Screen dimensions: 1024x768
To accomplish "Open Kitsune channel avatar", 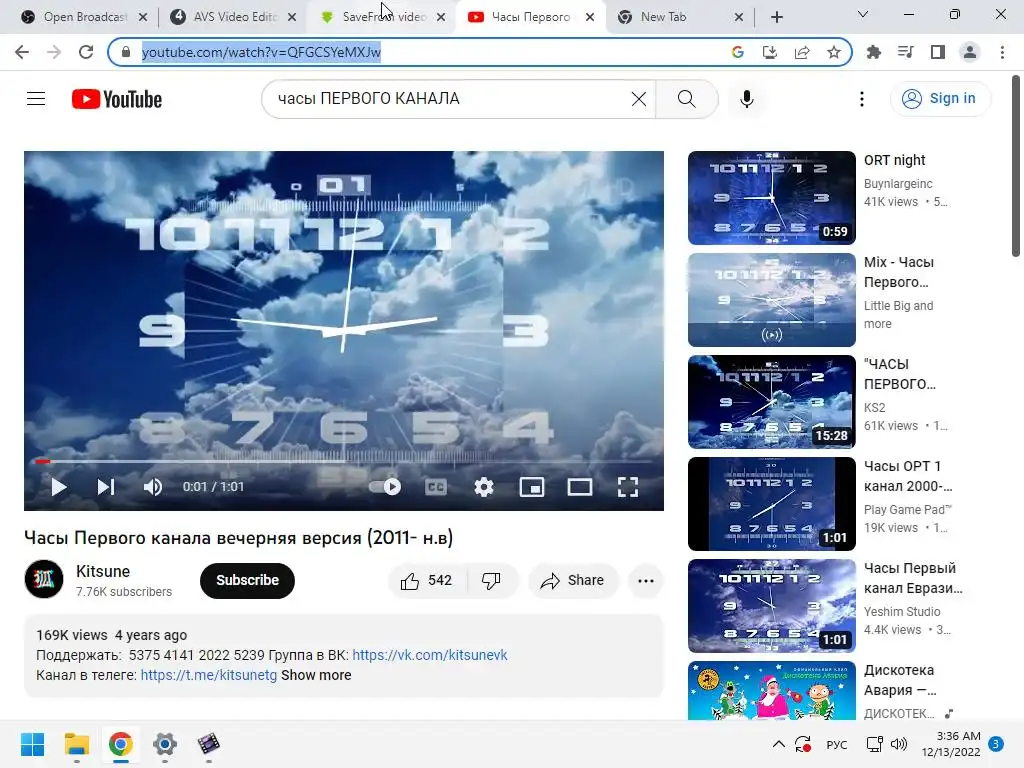I will click(x=44, y=579).
